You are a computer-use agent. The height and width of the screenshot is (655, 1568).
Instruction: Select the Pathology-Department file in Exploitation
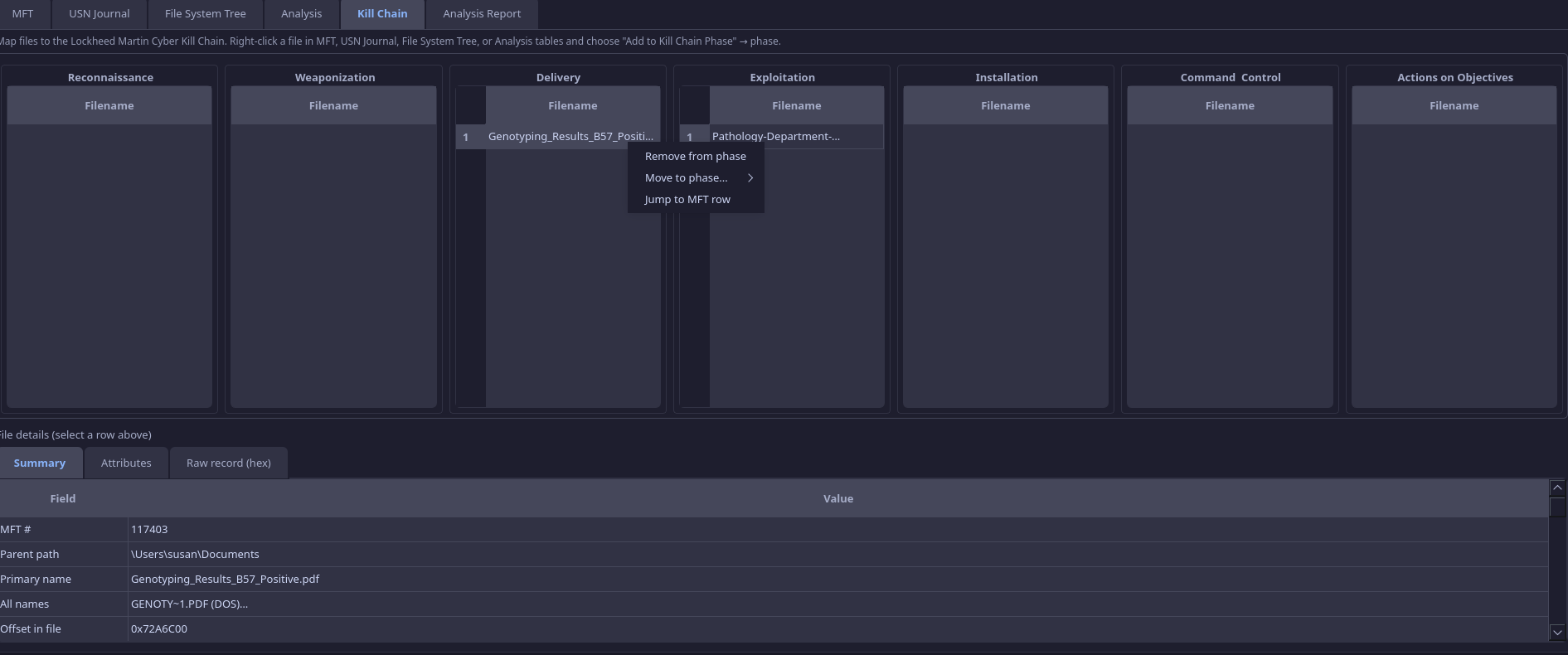tap(775, 137)
